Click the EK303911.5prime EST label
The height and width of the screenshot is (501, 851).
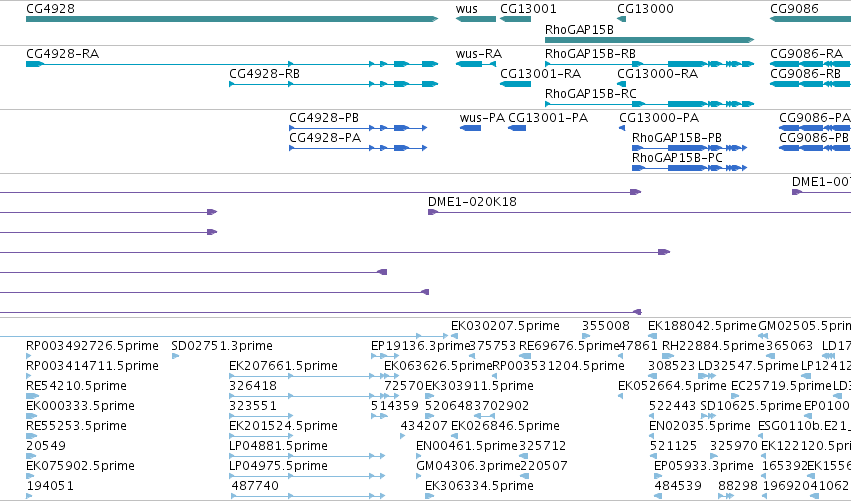tap(479, 386)
